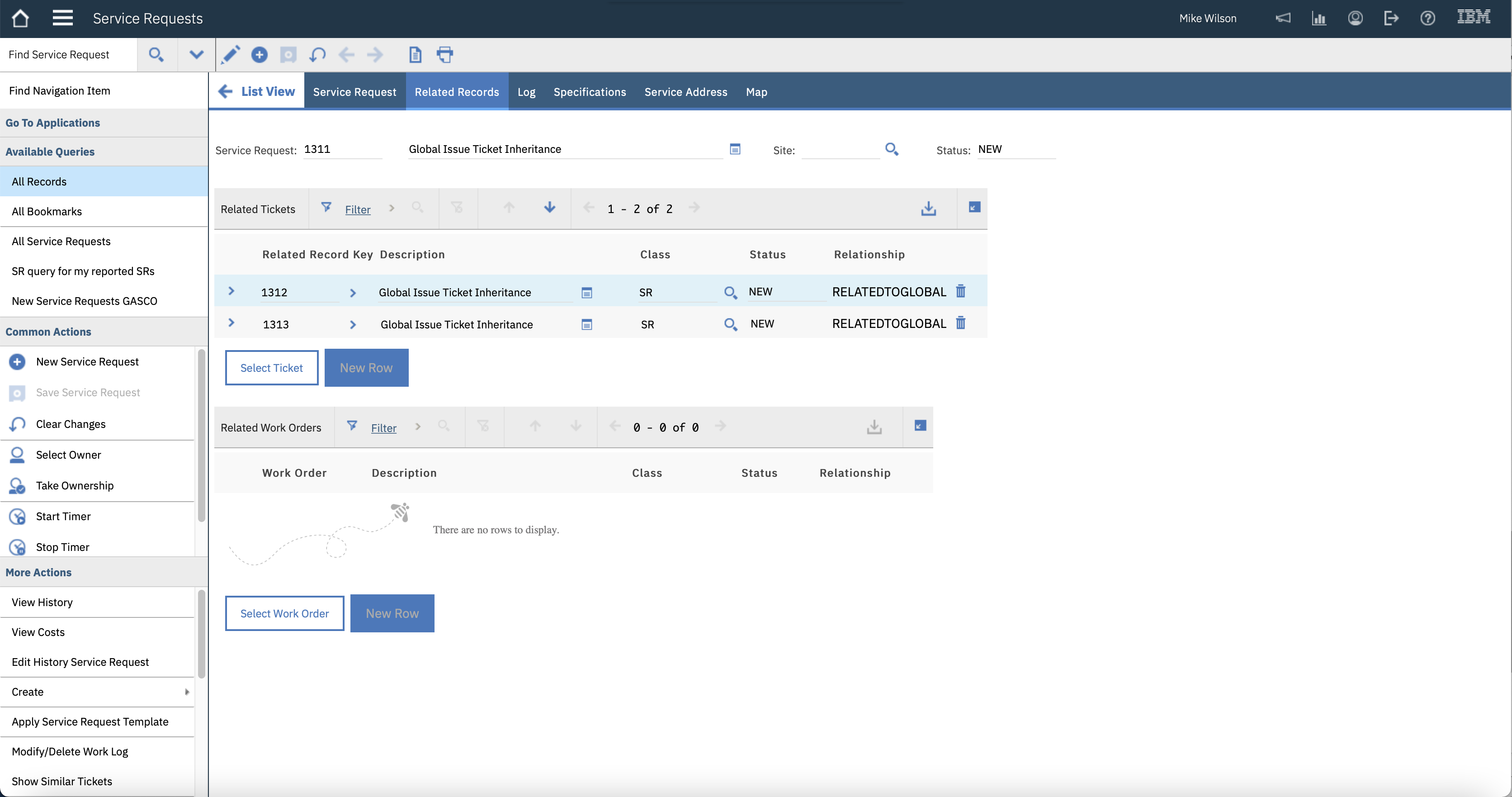1512x797 pixels.
Task: Open the Service Address tab
Action: pyautogui.click(x=685, y=92)
